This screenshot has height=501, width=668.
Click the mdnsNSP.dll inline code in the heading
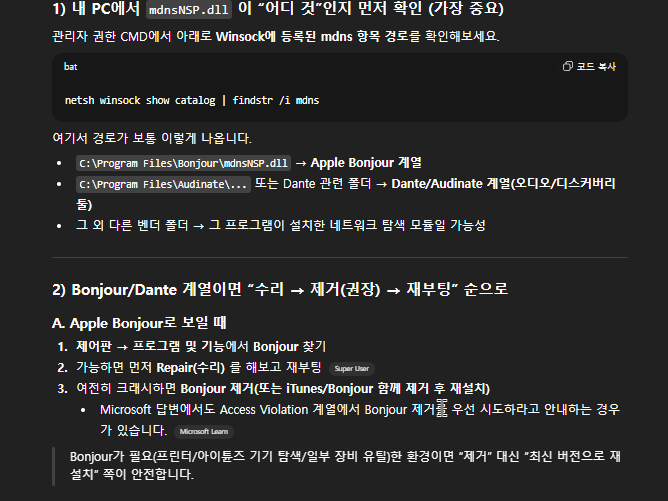[189, 10]
